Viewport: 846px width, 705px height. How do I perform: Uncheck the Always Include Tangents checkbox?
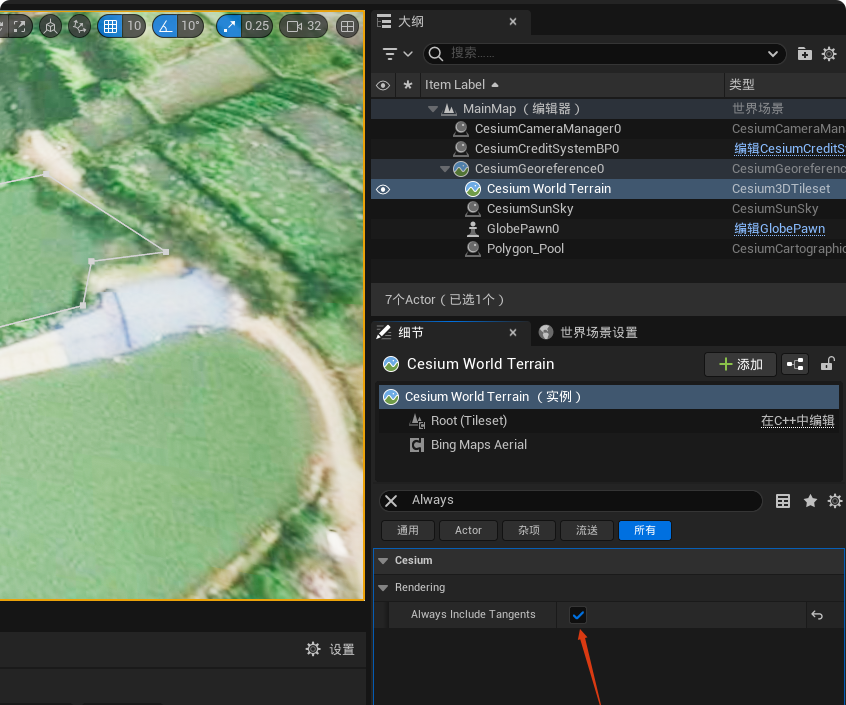[x=578, y=615]
